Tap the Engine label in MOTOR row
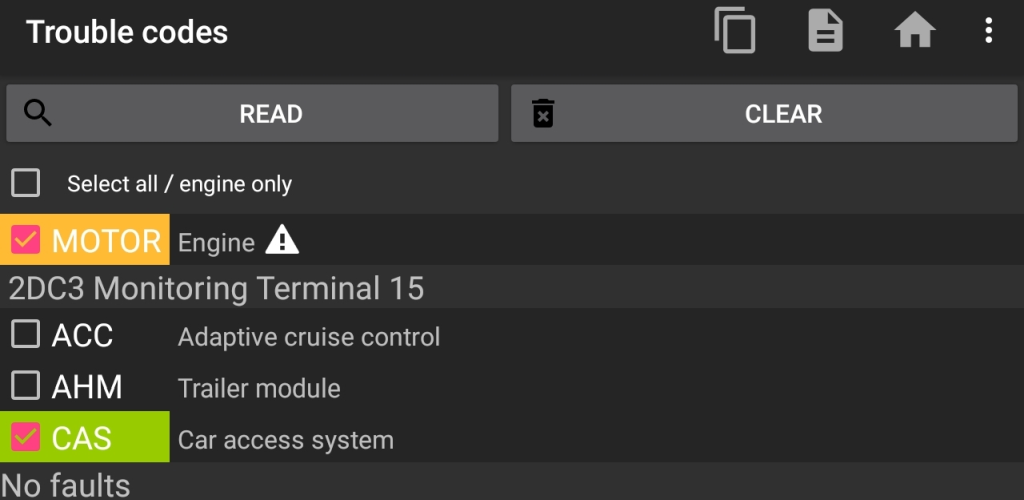Viewport: 1024px width, 500px height. 216,243
